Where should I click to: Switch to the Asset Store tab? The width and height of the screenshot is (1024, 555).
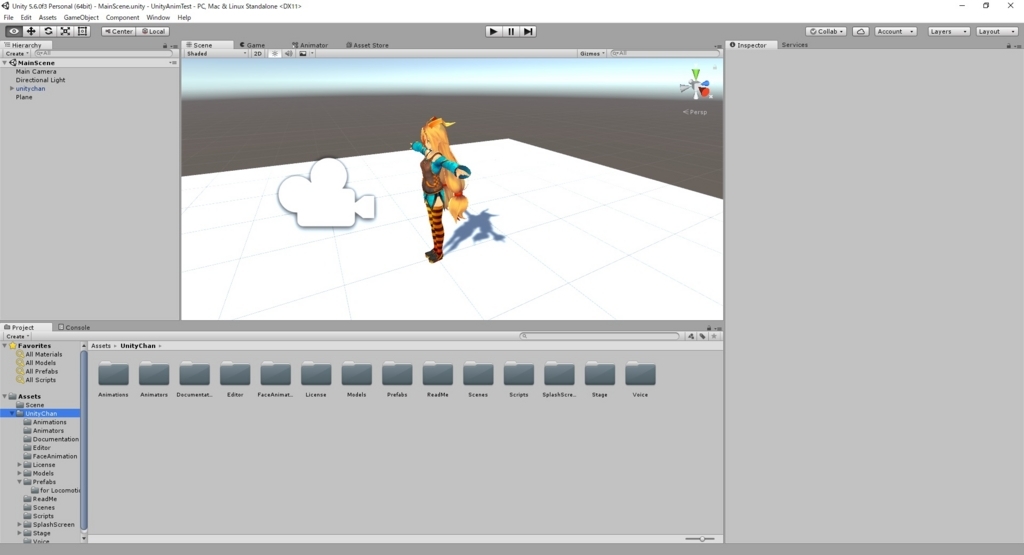[x=367, y=45]
